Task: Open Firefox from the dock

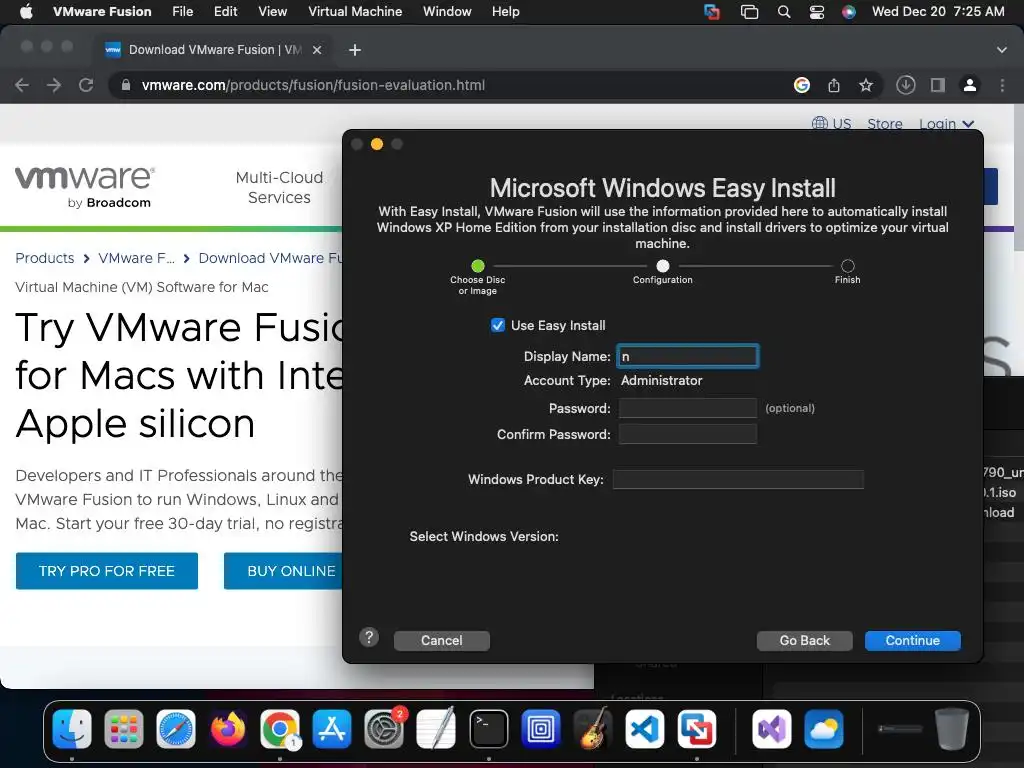Action: (228, 729)
